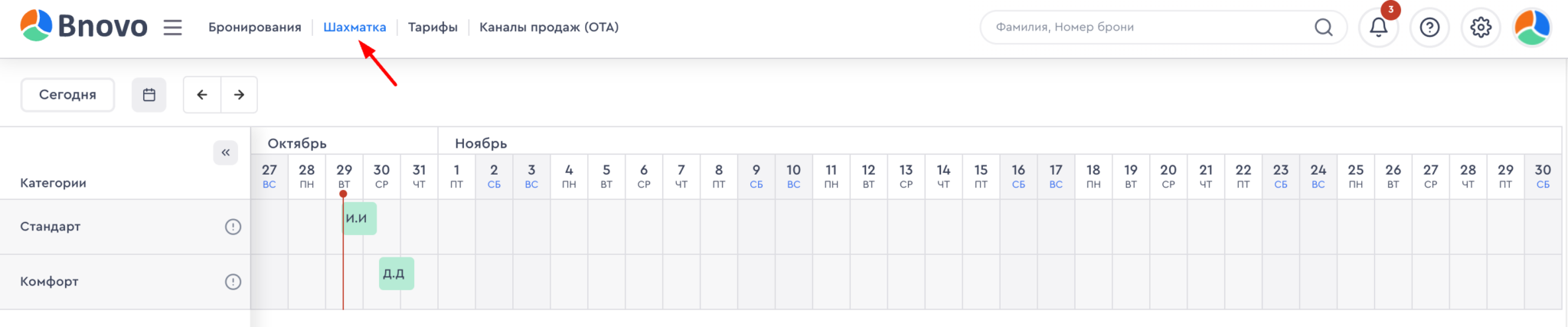This screenshot has height=327, width=1568.
Task: Switch to the Тарифы section
Action: [433, 28]
